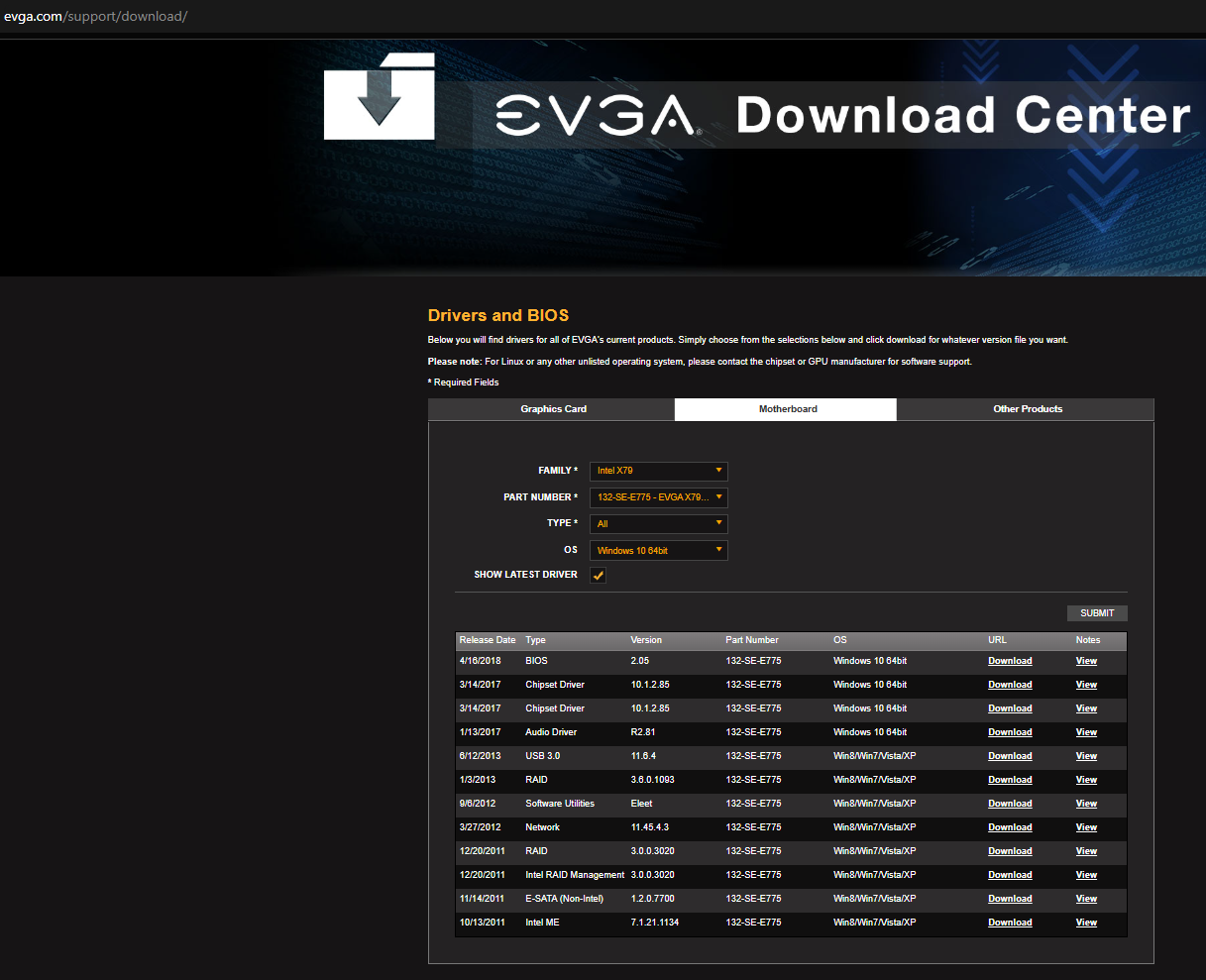The width and height of the screenshot is (1206, 980).
Task: Download the Audio Driver R2.81
Action: tap(1010, 732)
